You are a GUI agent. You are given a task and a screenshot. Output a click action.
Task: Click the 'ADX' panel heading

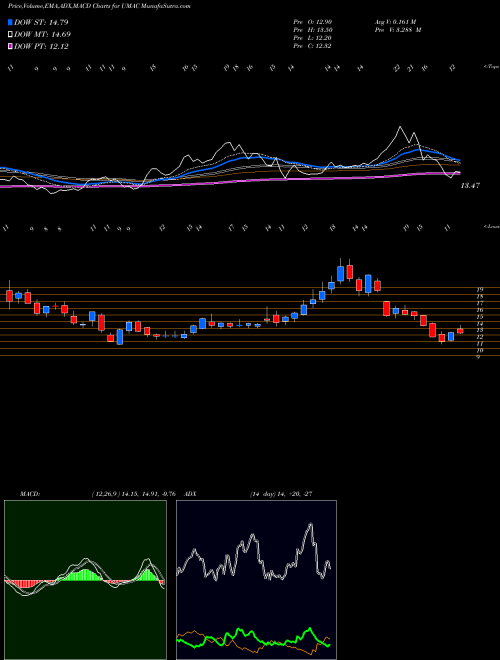(x=190, y=494)
